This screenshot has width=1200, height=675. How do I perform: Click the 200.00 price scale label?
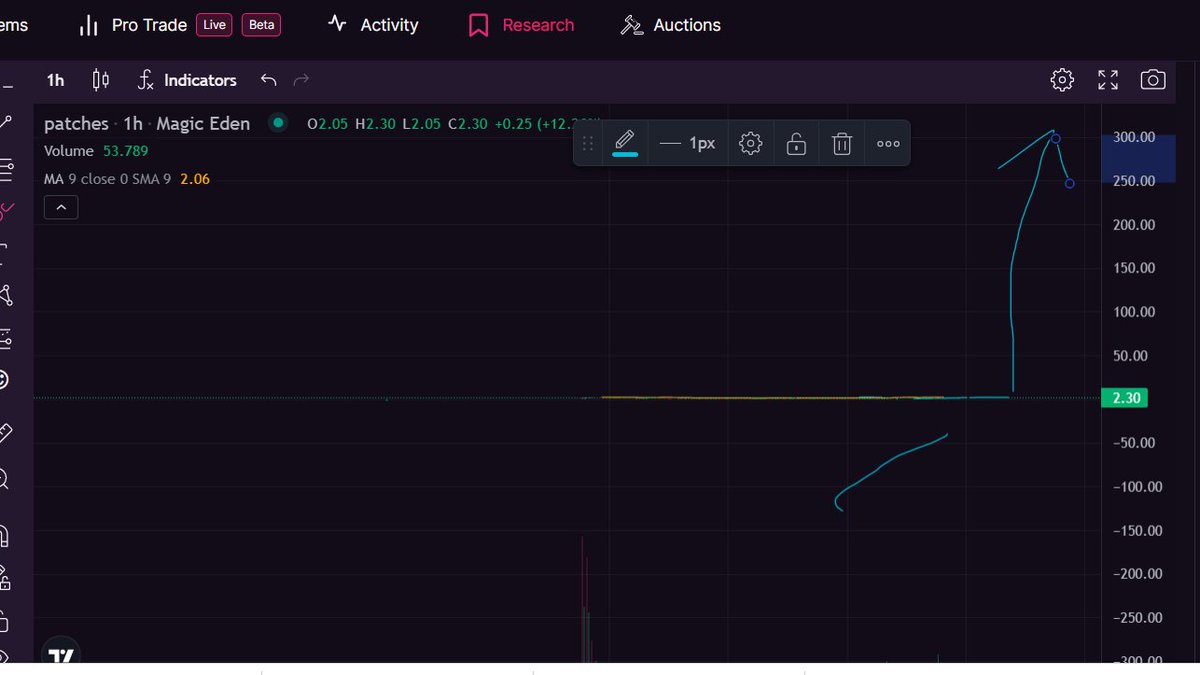[1134, 225]
